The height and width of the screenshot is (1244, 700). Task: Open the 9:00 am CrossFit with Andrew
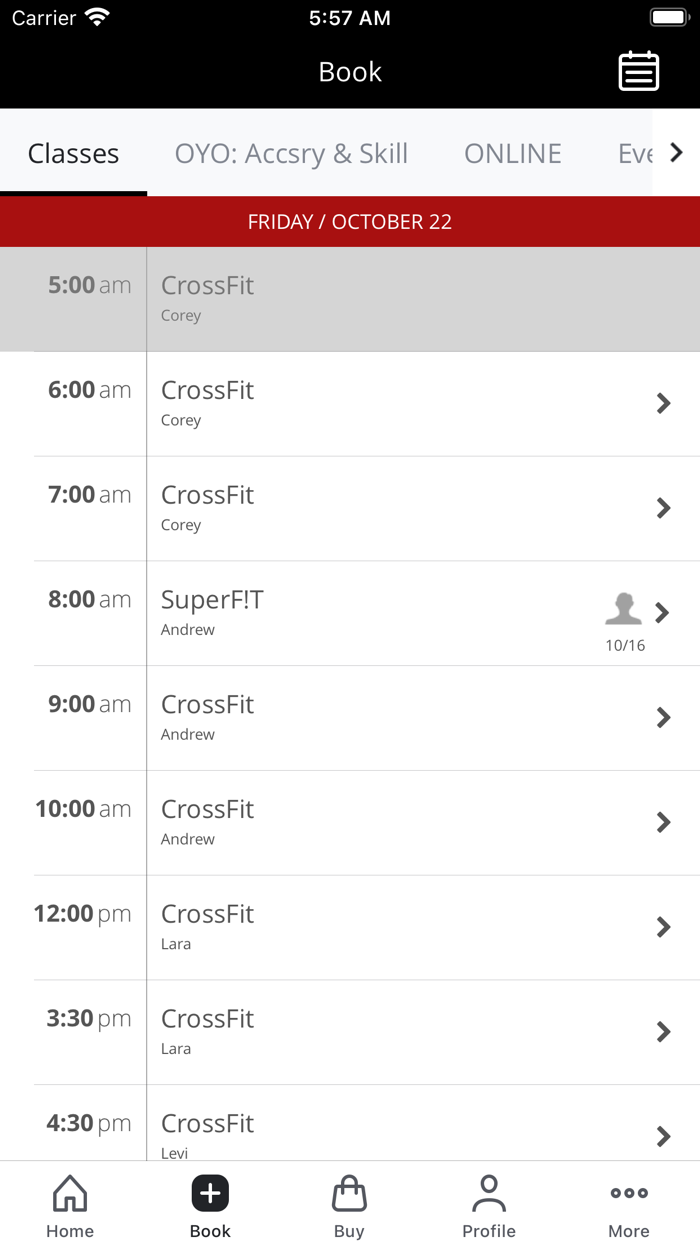pos(350,717)
